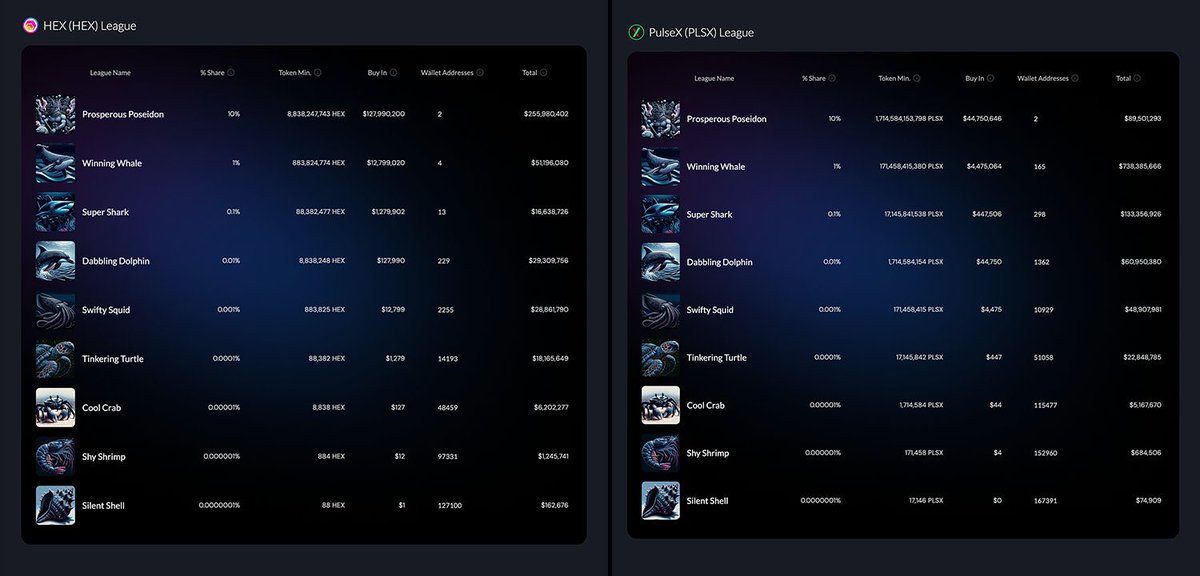
Task: Click the 'League Name' header in the PLSX table
Action: [x=714, y=78]
